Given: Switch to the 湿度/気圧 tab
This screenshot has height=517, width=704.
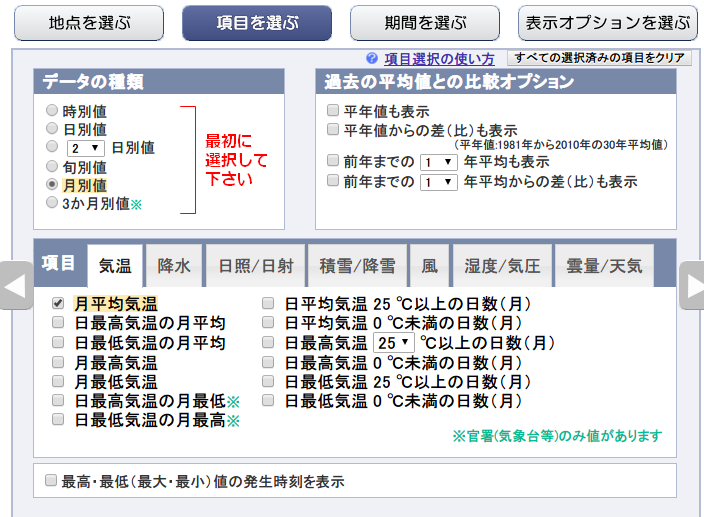Looking at the screenshot, I should [502, 266].
